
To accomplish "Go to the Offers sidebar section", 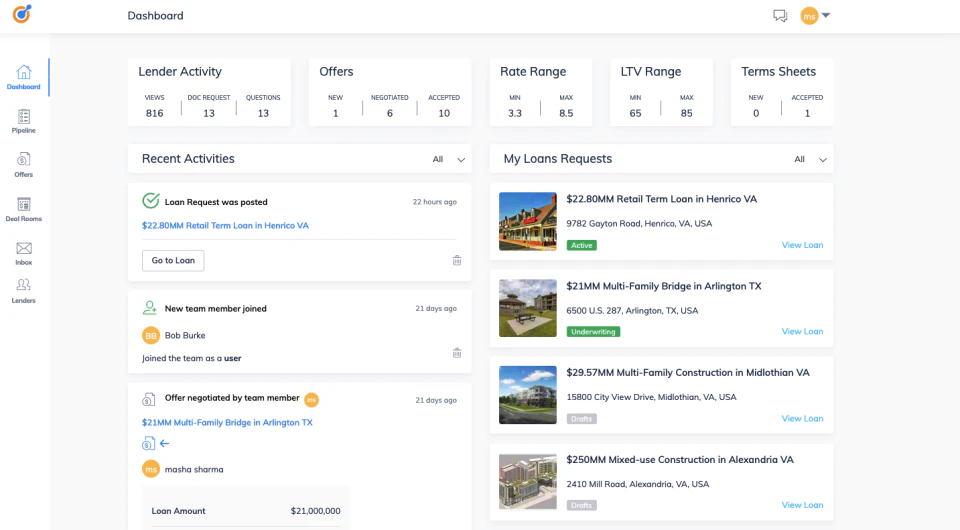I will [x=24, y=160].
